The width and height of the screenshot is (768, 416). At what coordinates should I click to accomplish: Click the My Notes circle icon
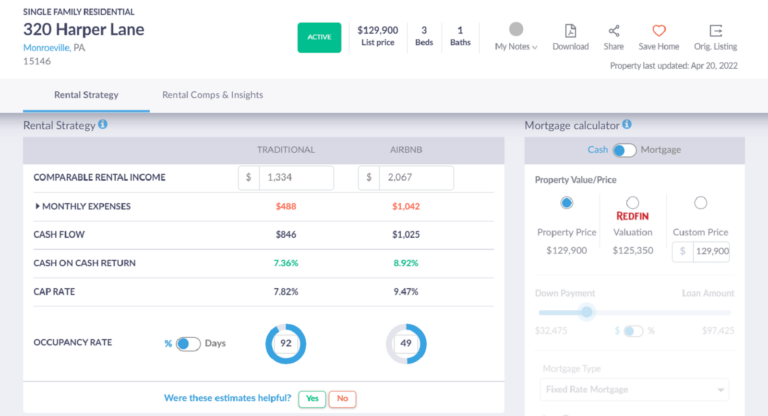(516, 30)
